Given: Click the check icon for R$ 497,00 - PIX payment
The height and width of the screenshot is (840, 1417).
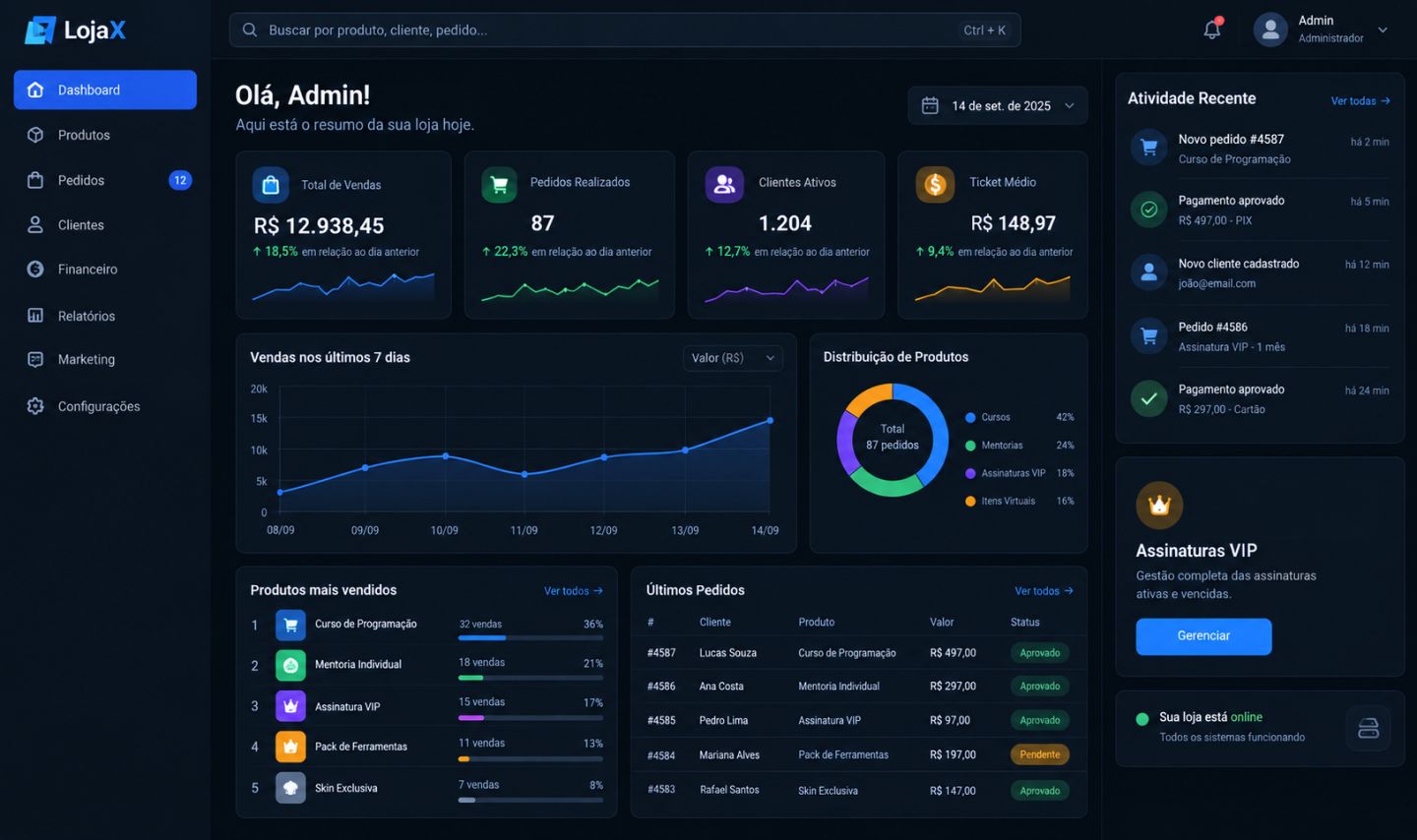Looking at the screenshot, I should pos(1148,210).
